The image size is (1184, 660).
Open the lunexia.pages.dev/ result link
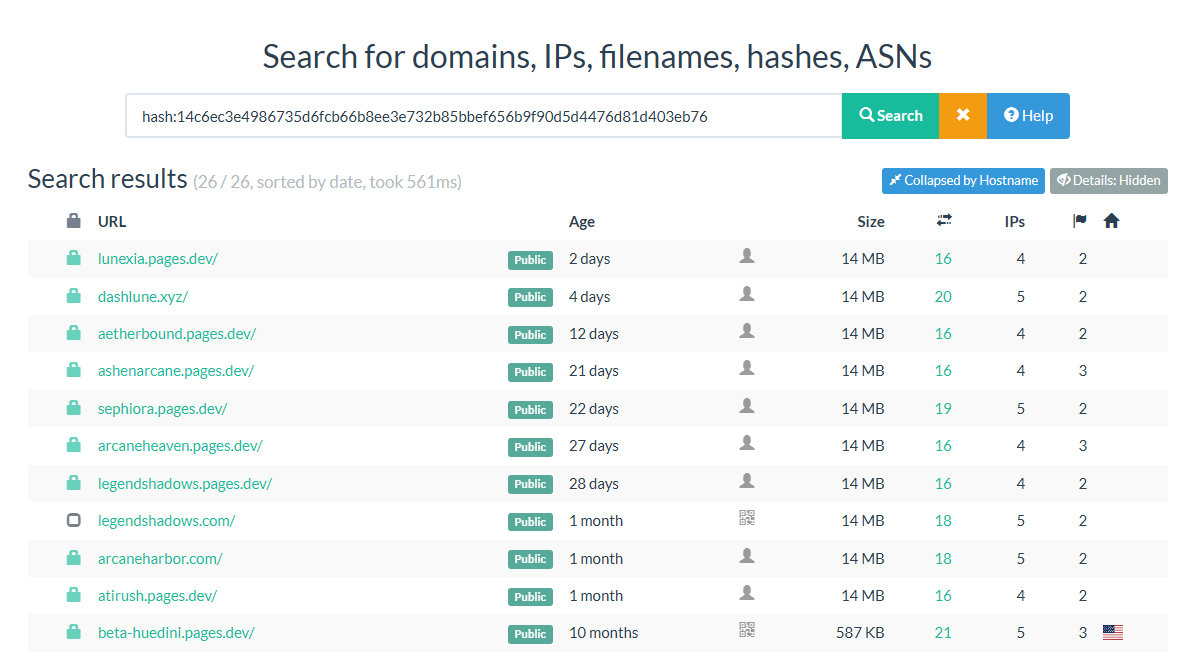coord(158,259)
